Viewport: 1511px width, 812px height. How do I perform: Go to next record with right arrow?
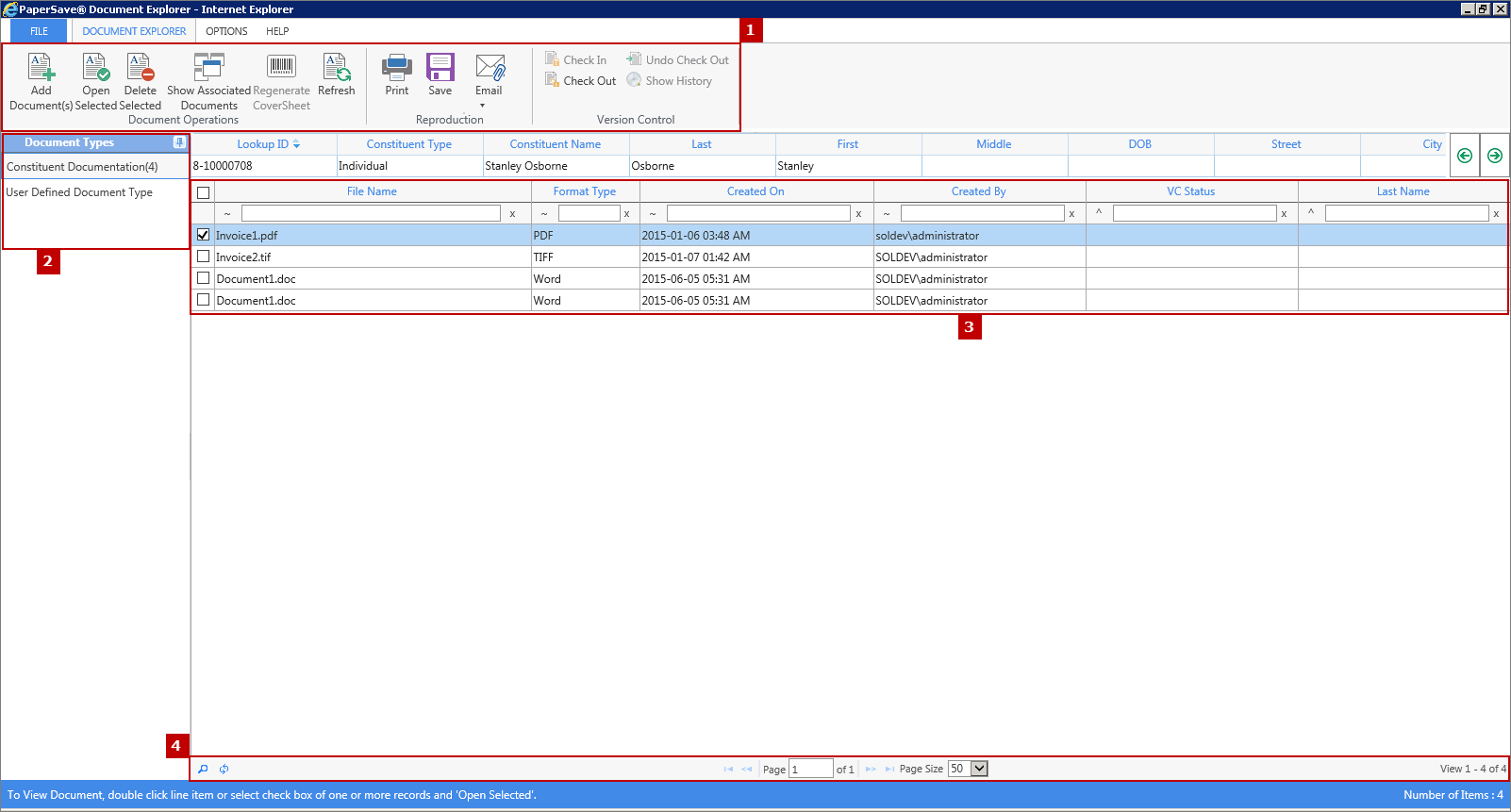1495,156
